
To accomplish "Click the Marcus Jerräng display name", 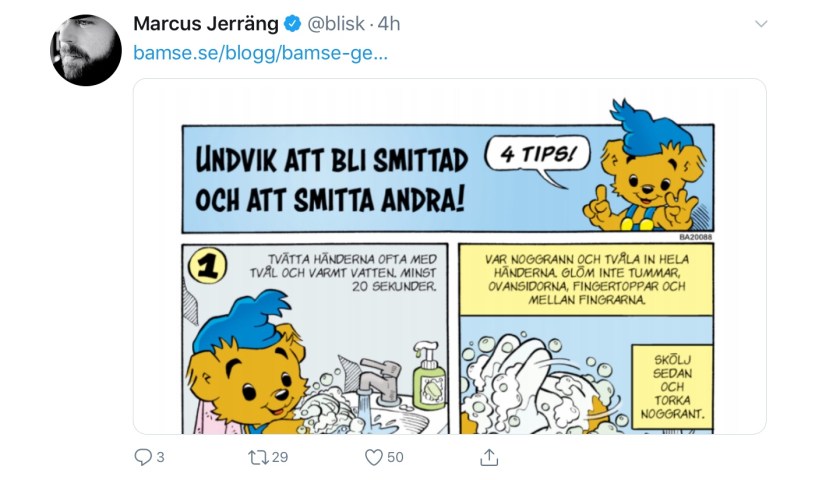I will (206, 24).
